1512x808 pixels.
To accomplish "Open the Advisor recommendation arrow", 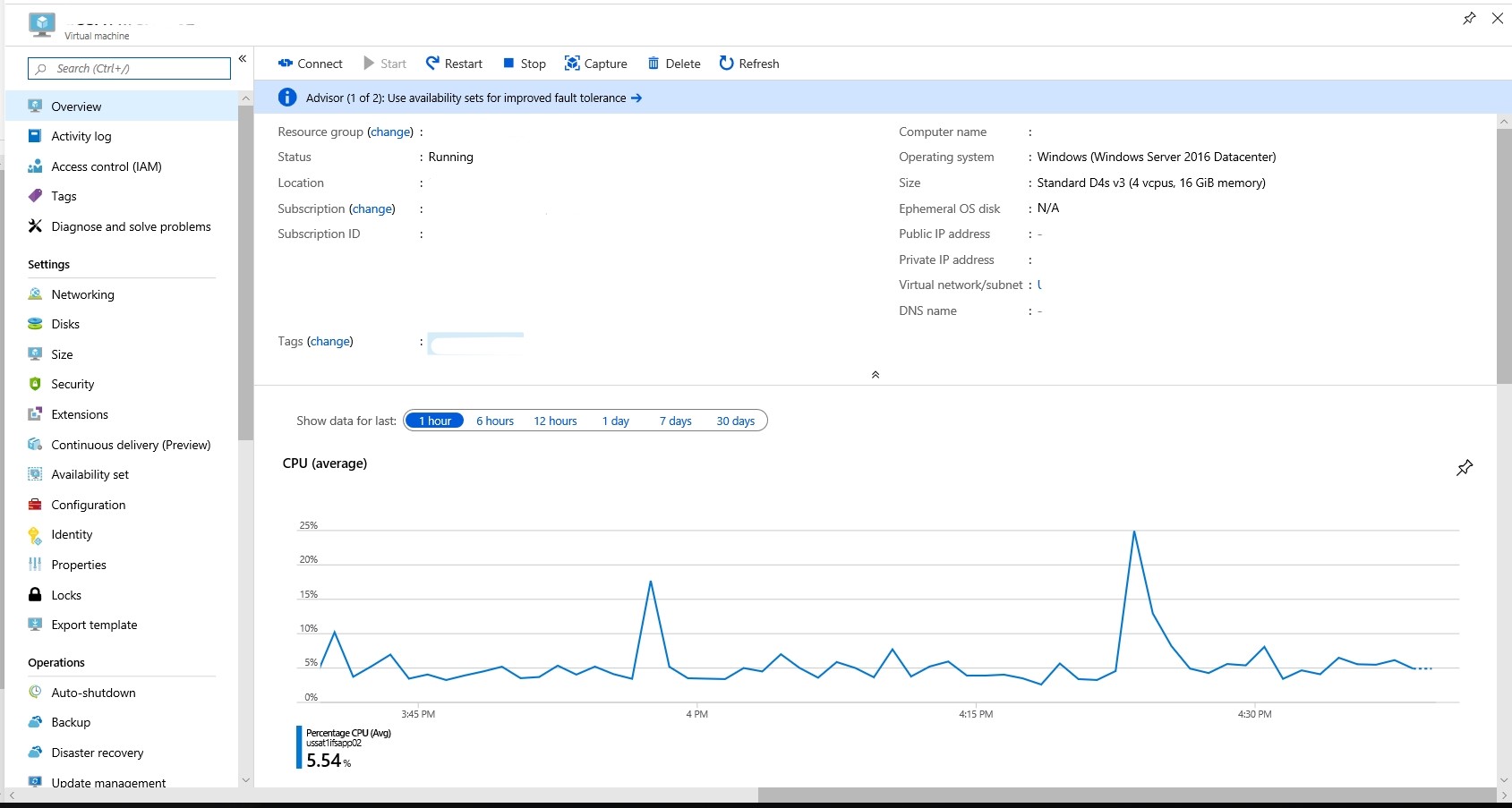I will [x=636, y=98].
